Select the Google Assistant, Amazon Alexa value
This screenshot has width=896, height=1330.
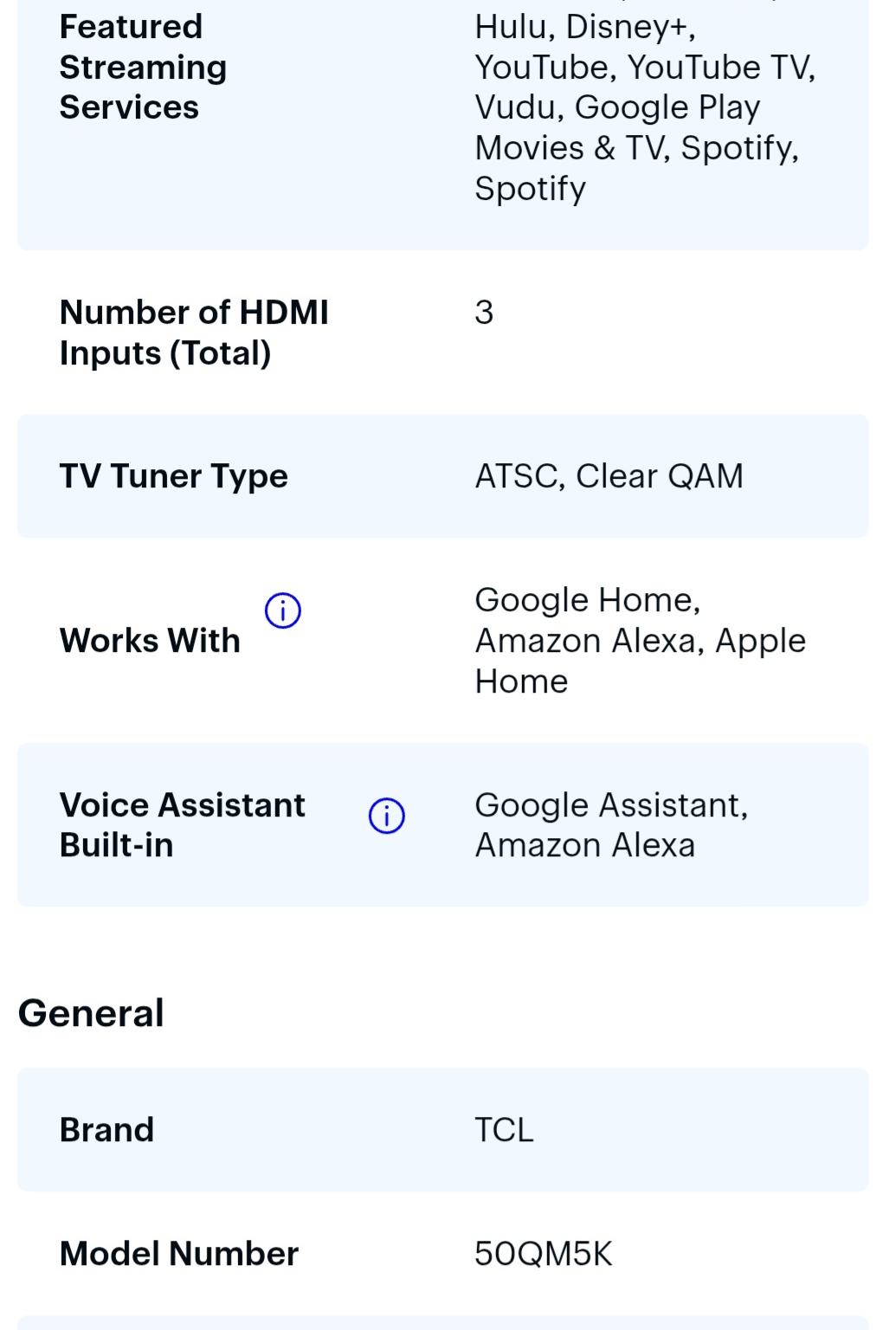611,825
